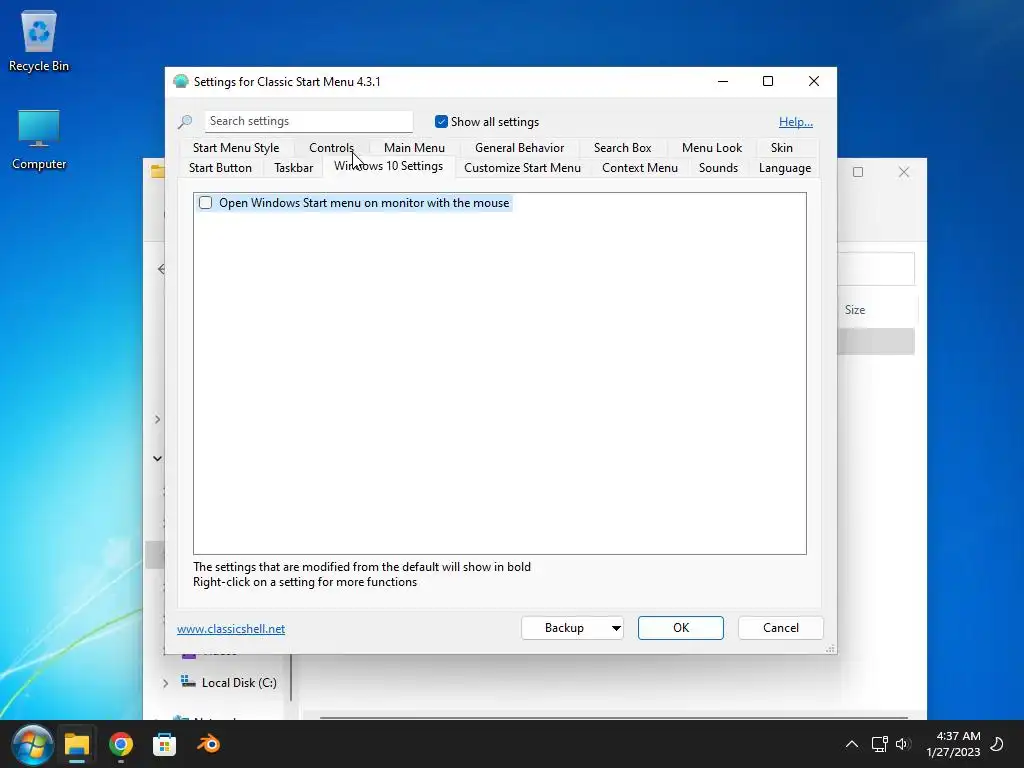Show hidden system tray icons

(x=852, y=744)
